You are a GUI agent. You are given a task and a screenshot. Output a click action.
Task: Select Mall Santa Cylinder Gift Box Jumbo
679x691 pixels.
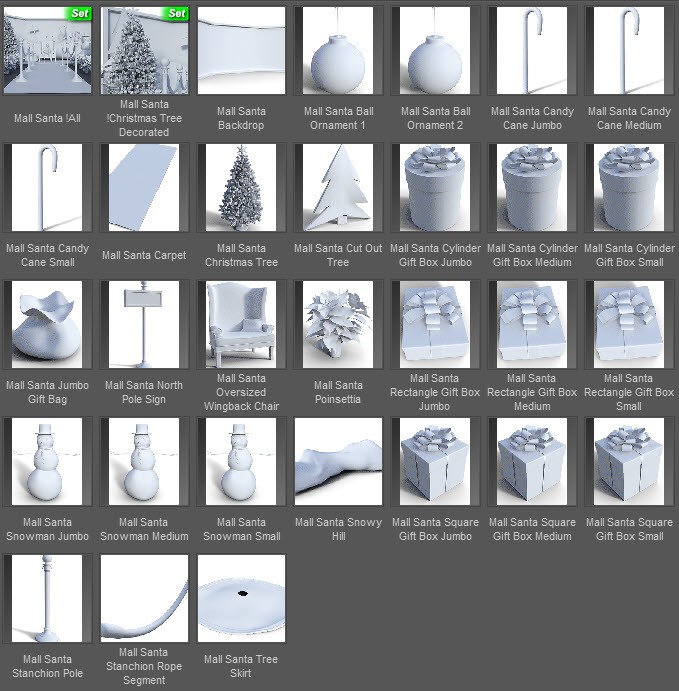pos(435,187)
